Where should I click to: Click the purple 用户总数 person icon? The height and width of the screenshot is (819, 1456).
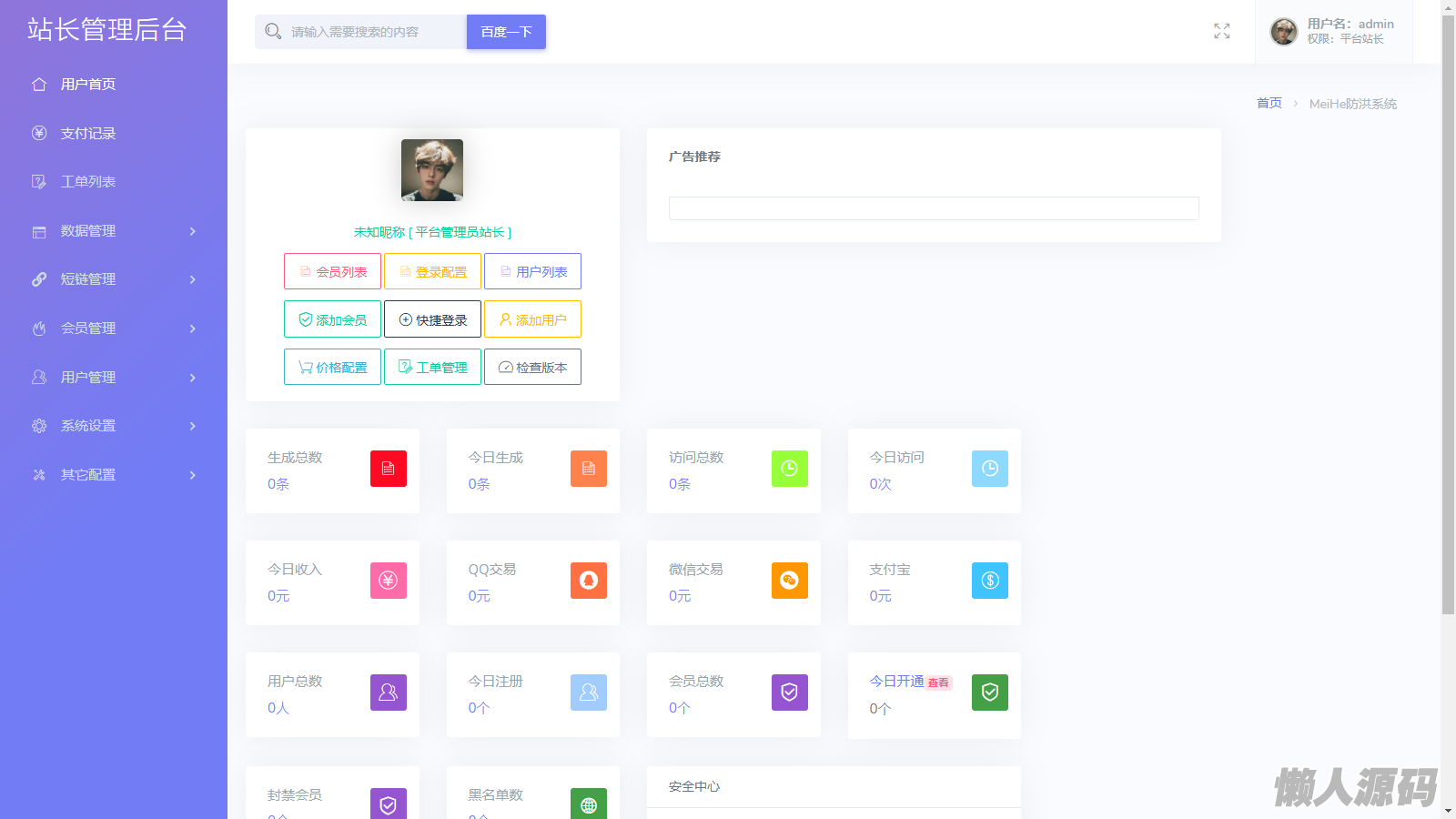tap(389, 693)
